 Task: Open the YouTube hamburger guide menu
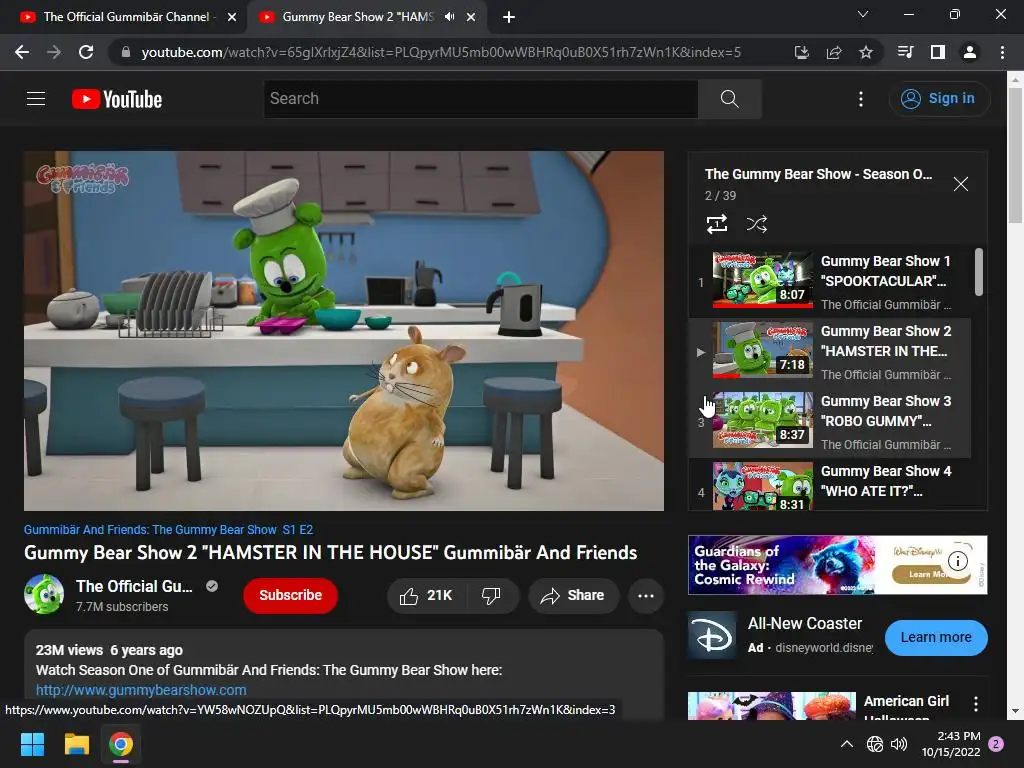36,99
